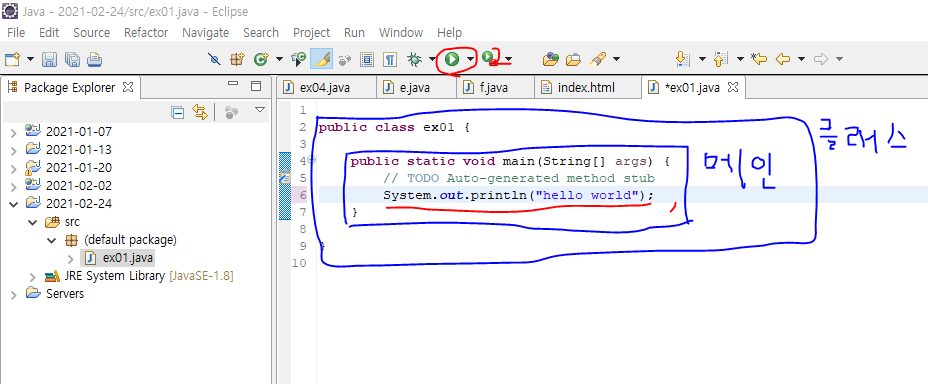This screenshot has width=928, height=384.
Task: Select the 2021-02-02 project
Action: point(78,185)
